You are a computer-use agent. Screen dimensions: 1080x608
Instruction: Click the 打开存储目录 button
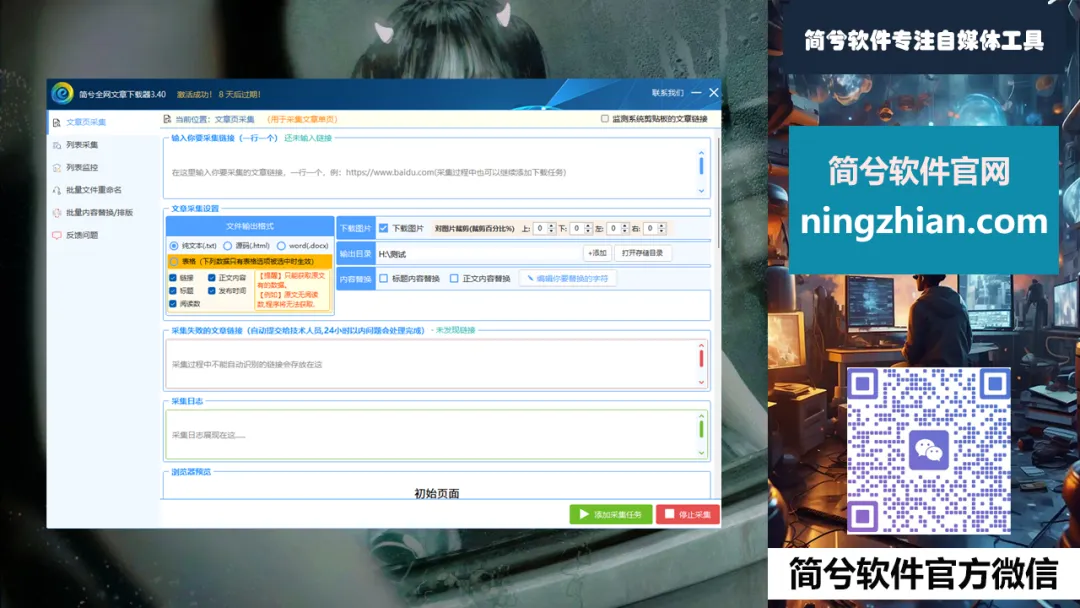(x=642, y=253)
